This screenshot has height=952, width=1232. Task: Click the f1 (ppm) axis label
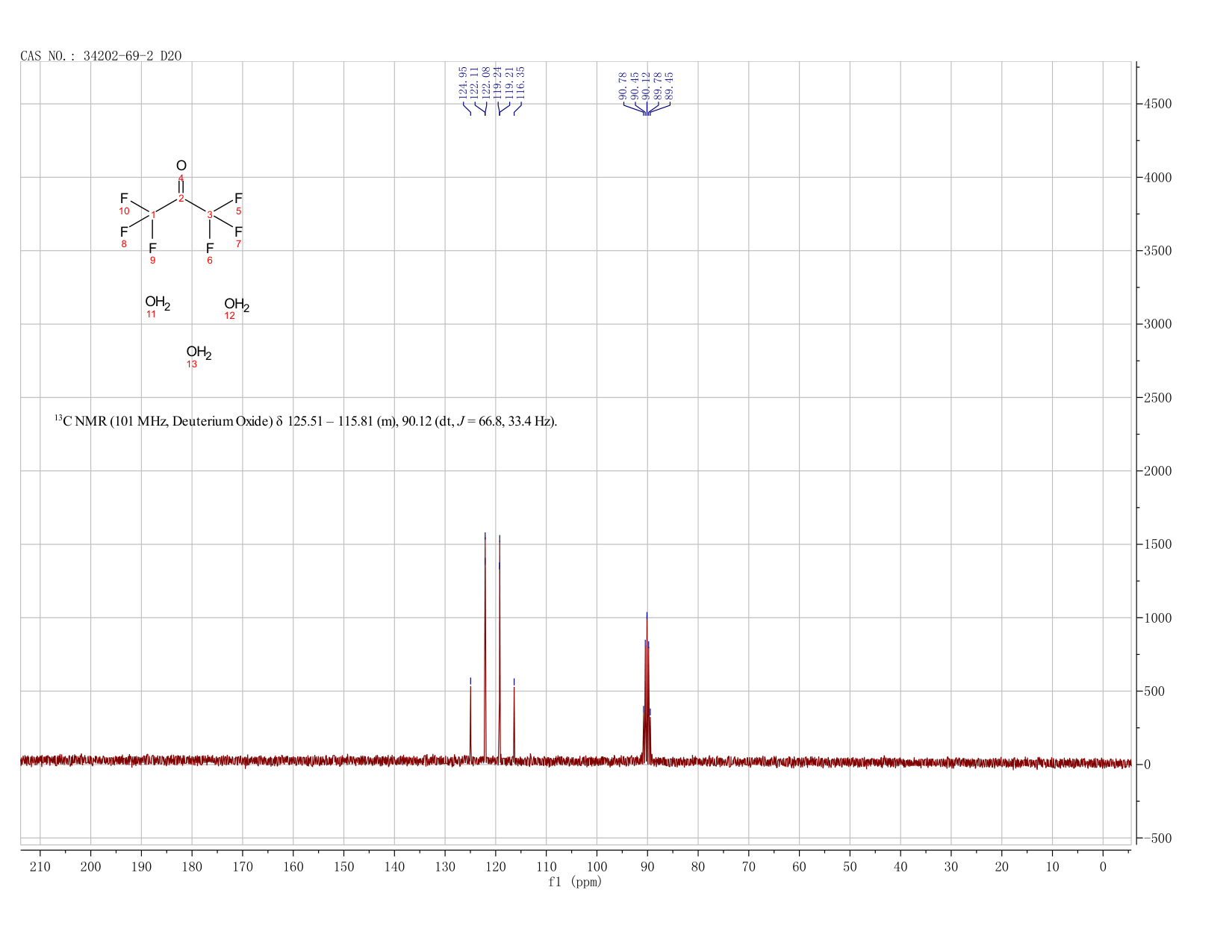575,882
